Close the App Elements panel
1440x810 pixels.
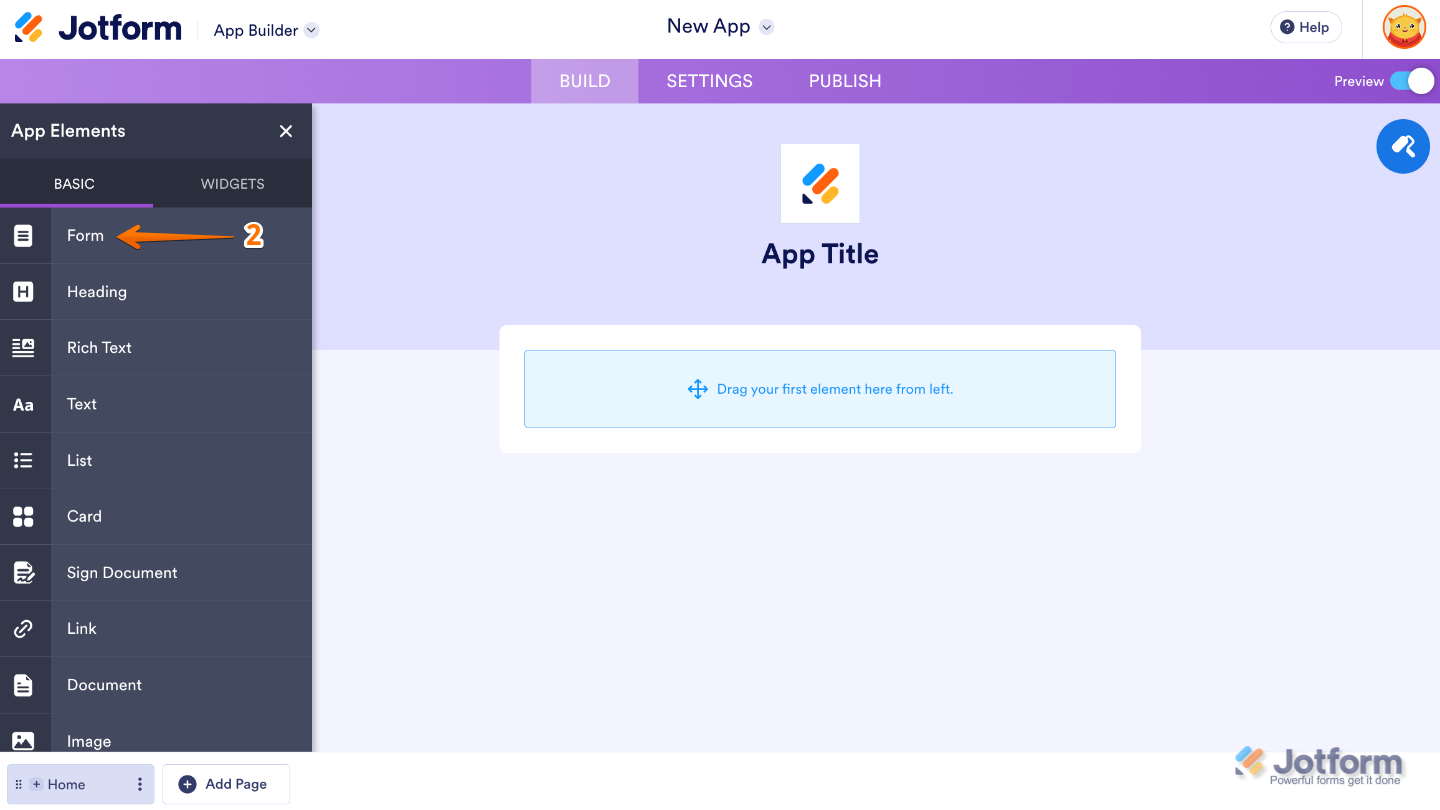coord(286,131)
